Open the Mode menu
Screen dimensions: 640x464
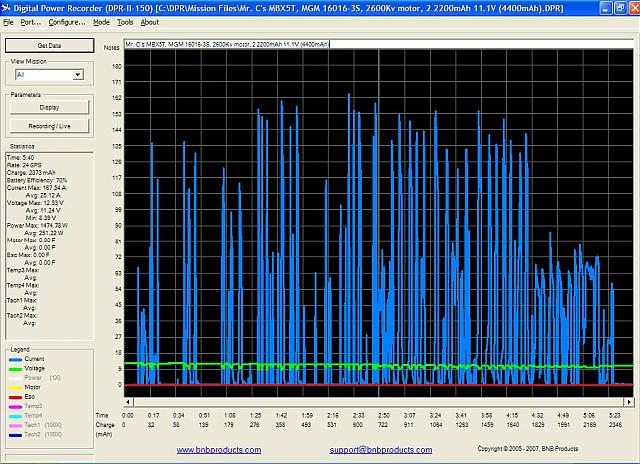(x=101, y=21)
